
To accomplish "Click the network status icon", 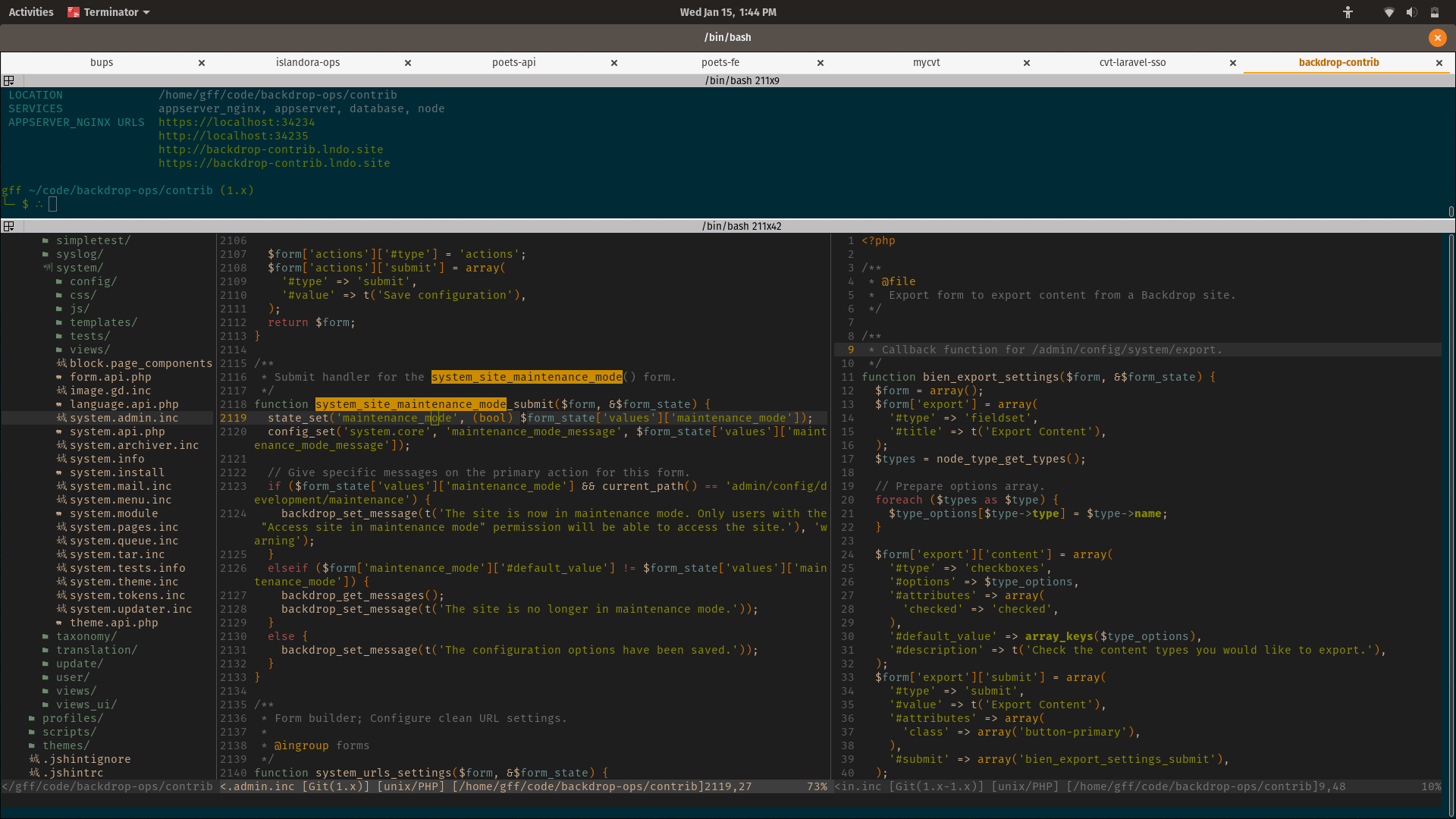I will [1389, 12].
